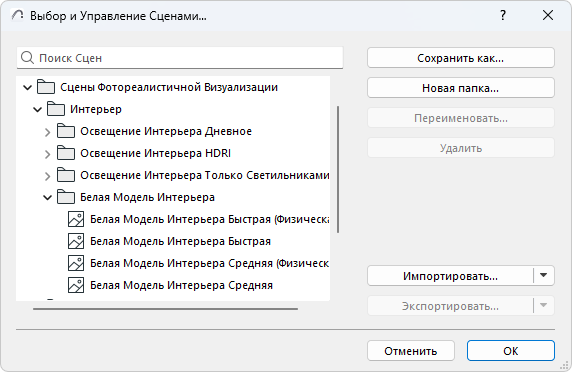Click the horizontal scrollbar below scene tree

pos(165,309)
